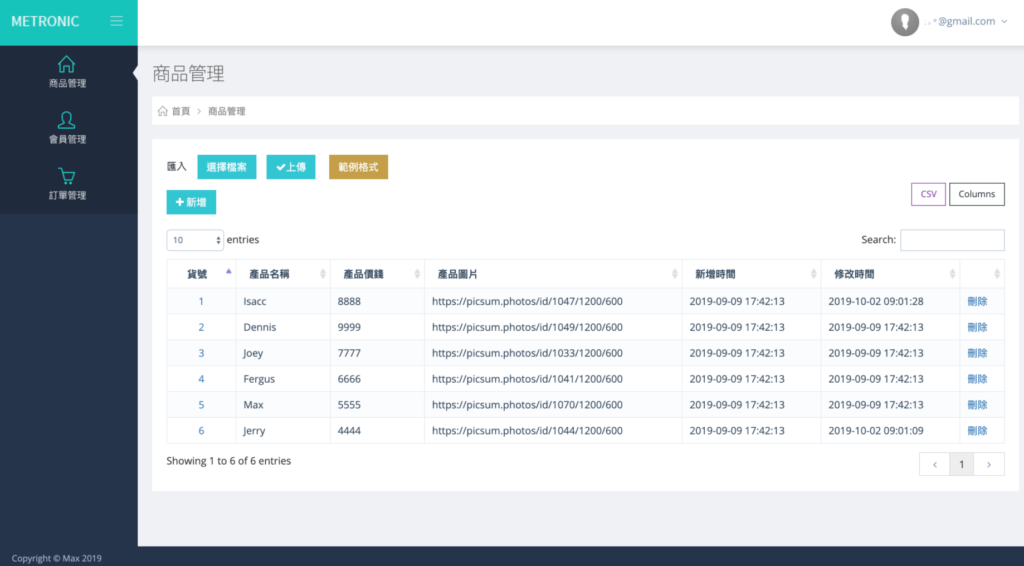Click the 範例格式 button

click(358, 167)
